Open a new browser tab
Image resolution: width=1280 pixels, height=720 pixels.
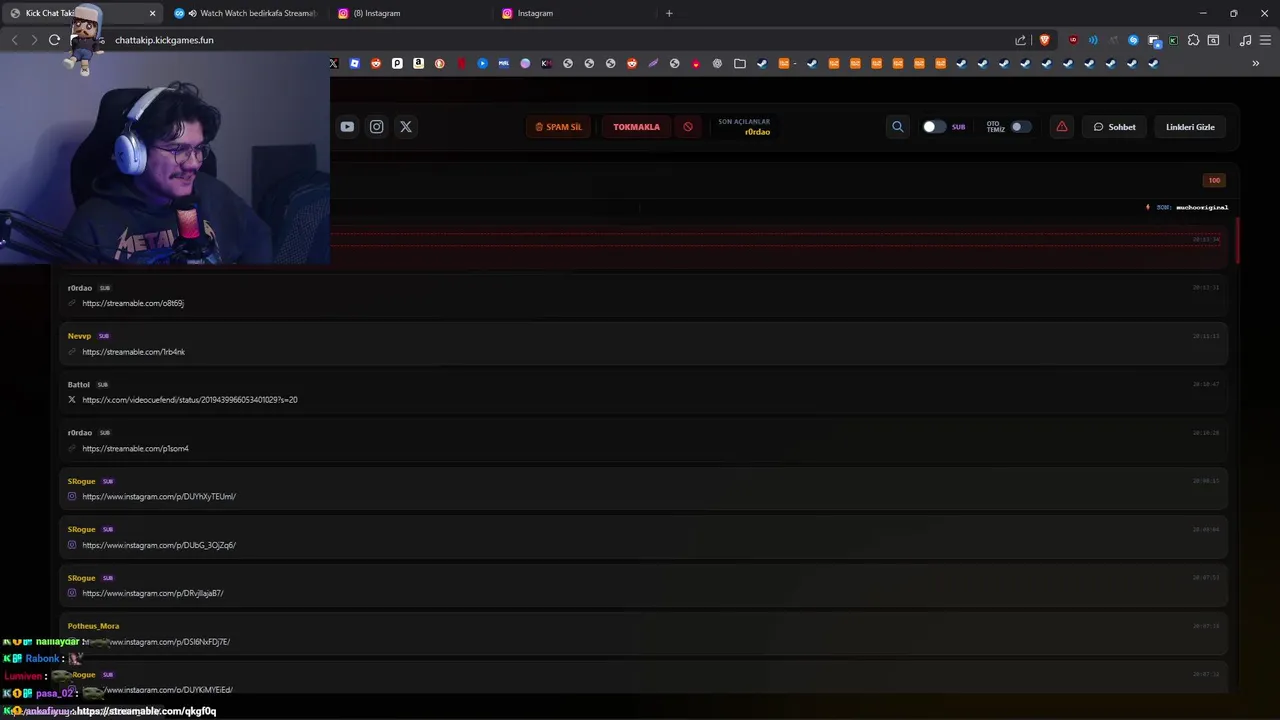click(x=669, y=13)
